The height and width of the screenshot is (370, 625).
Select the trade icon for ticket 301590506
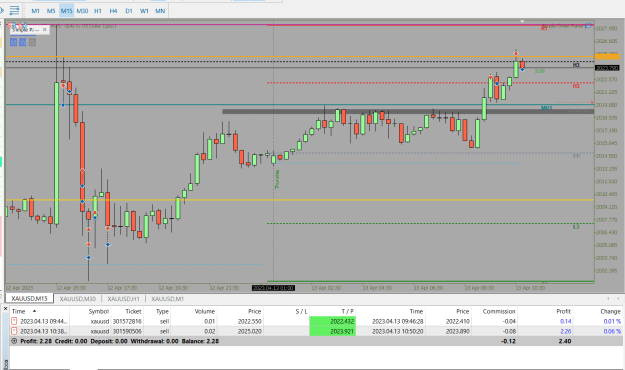tap(14, 331)
